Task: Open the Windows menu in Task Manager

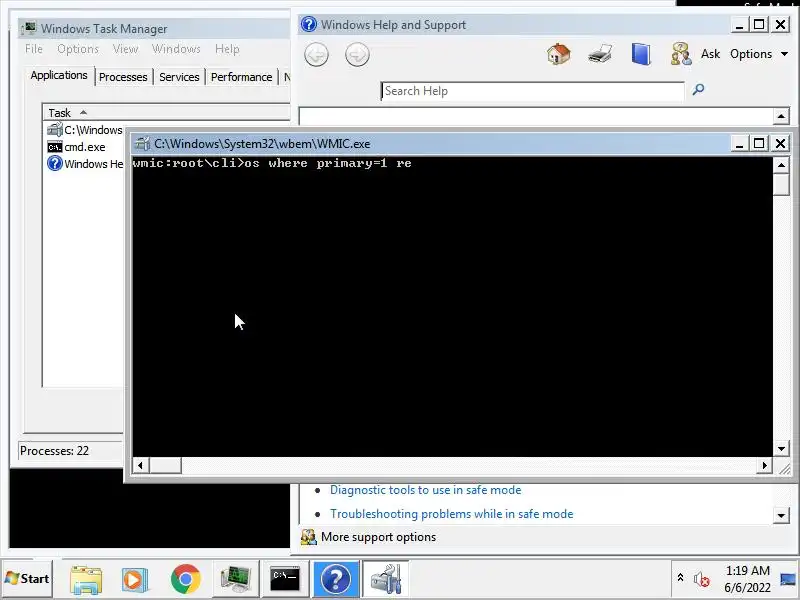Action: click(176, 49)
